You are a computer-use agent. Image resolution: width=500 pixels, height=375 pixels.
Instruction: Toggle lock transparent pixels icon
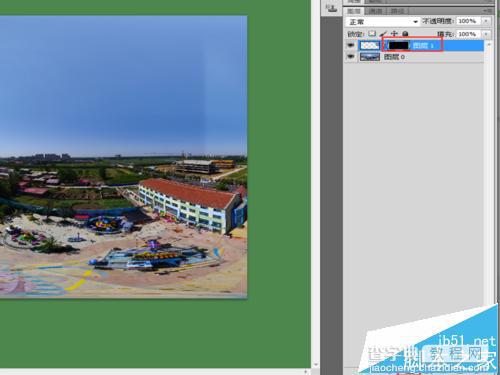click(x=372, y=34)
